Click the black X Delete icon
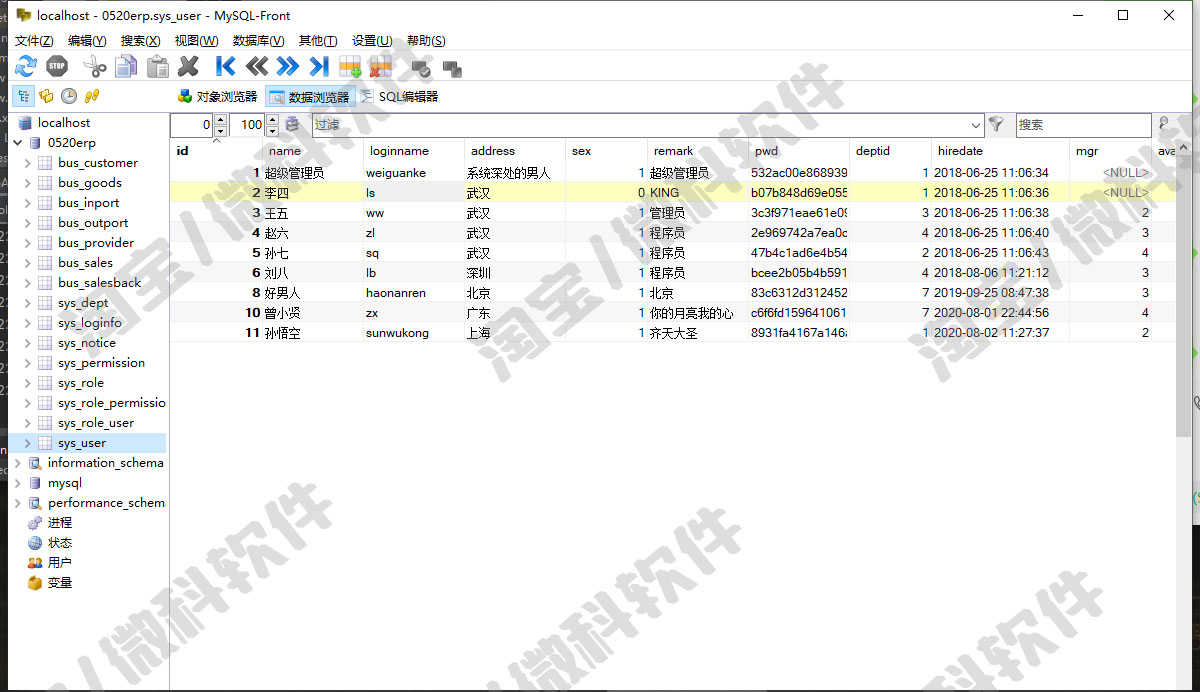 coord(188,67)
